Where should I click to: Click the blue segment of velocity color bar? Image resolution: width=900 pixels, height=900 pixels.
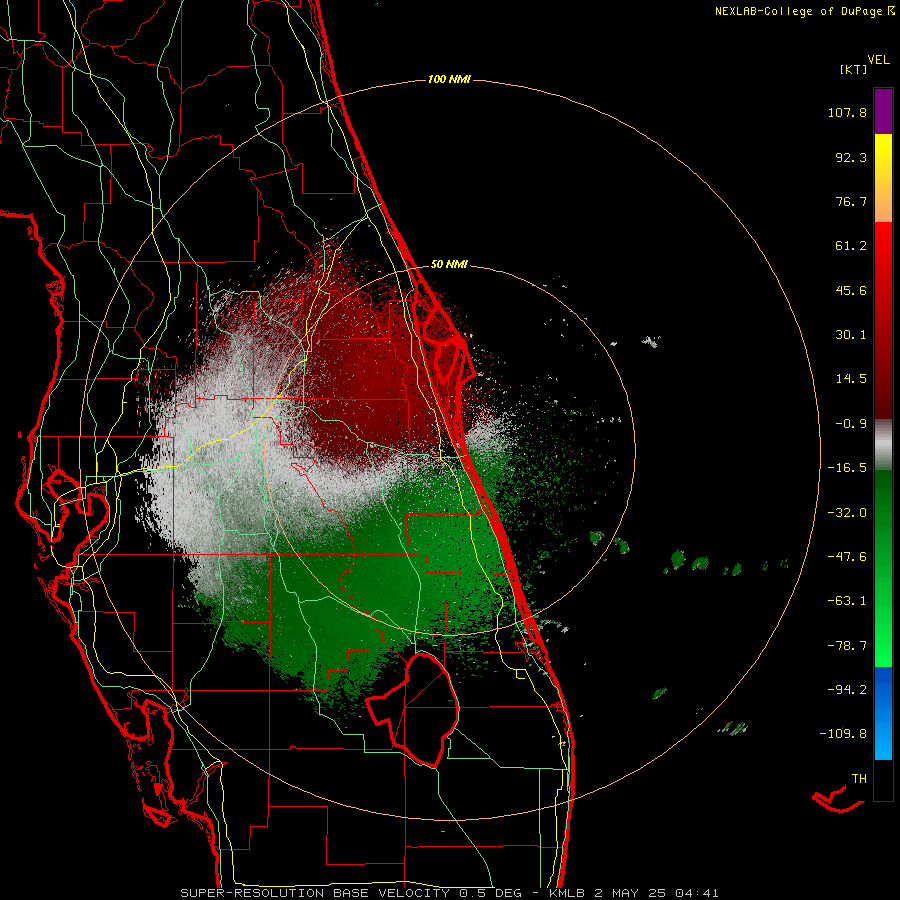click(883, 713)
